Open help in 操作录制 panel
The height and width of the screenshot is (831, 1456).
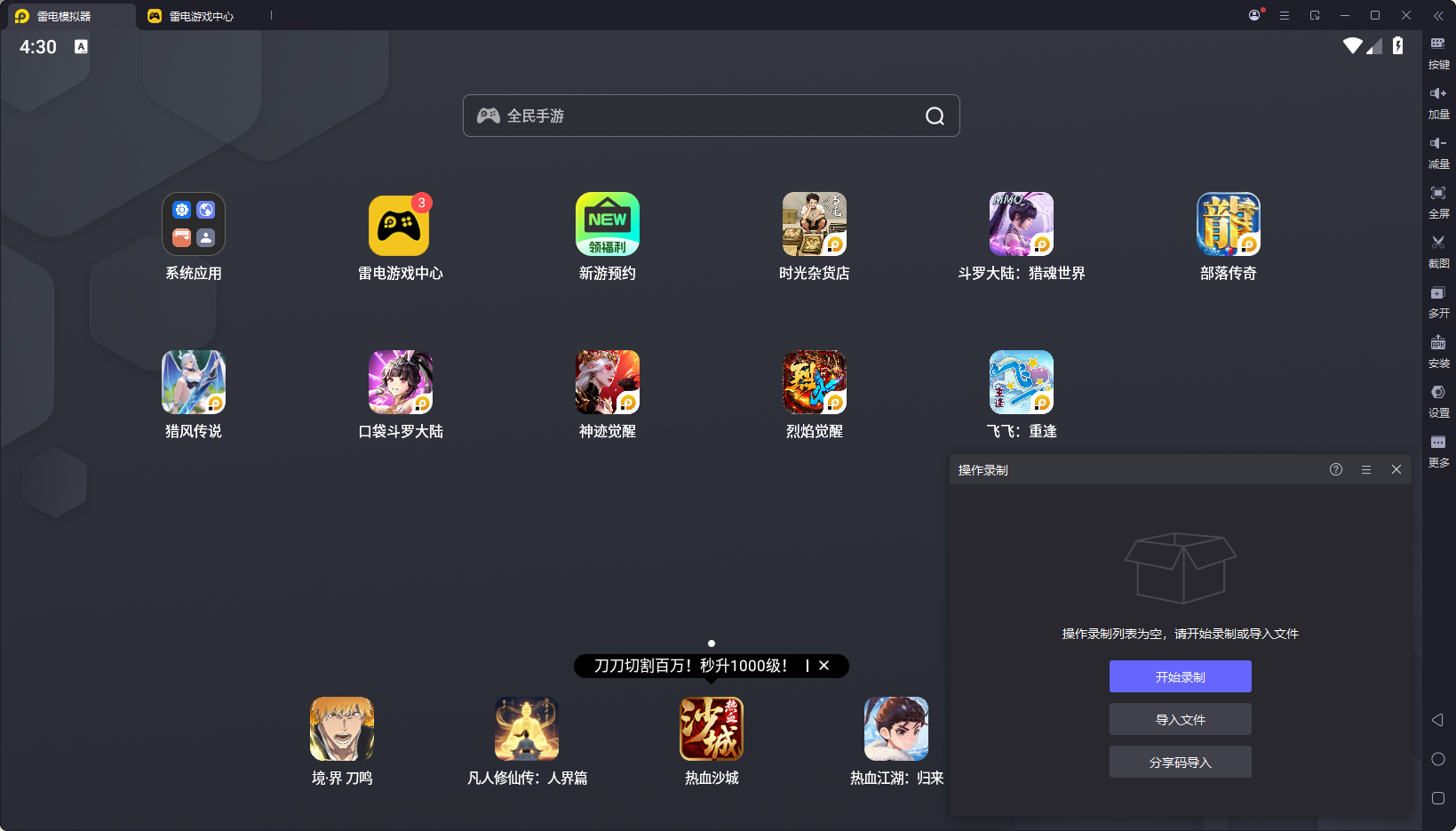click(1336, 469)
